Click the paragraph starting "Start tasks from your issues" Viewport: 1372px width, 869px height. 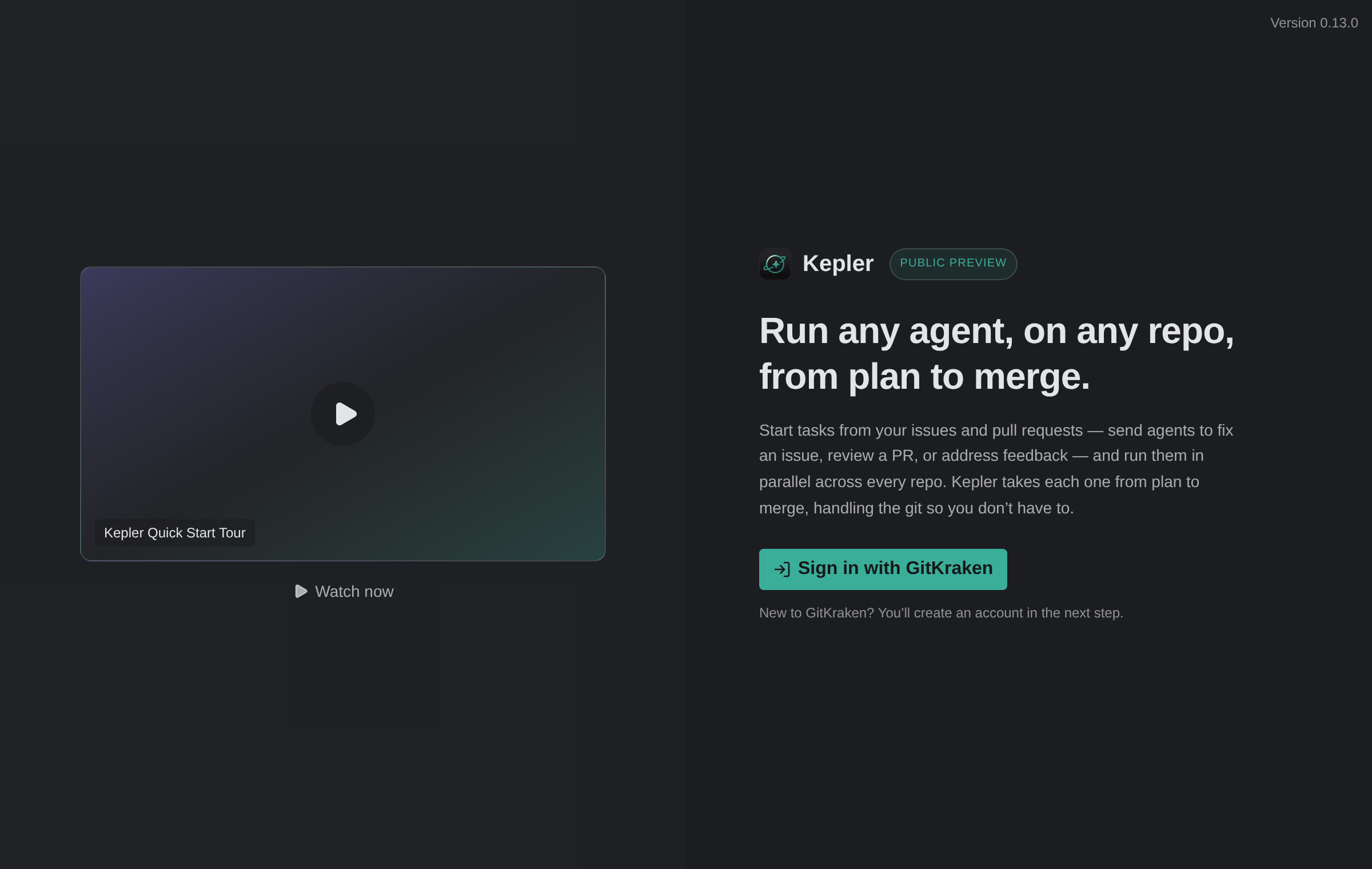(996, 469)
